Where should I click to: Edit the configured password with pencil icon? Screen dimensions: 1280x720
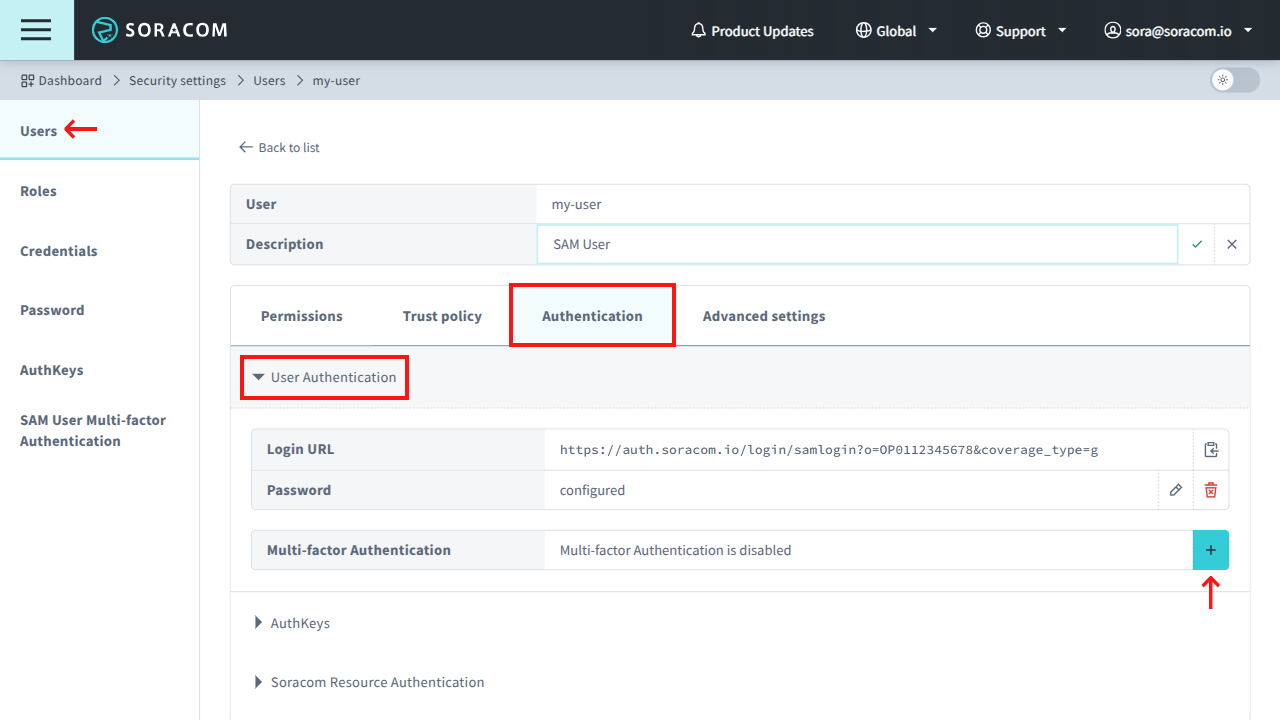[1175, 490]
